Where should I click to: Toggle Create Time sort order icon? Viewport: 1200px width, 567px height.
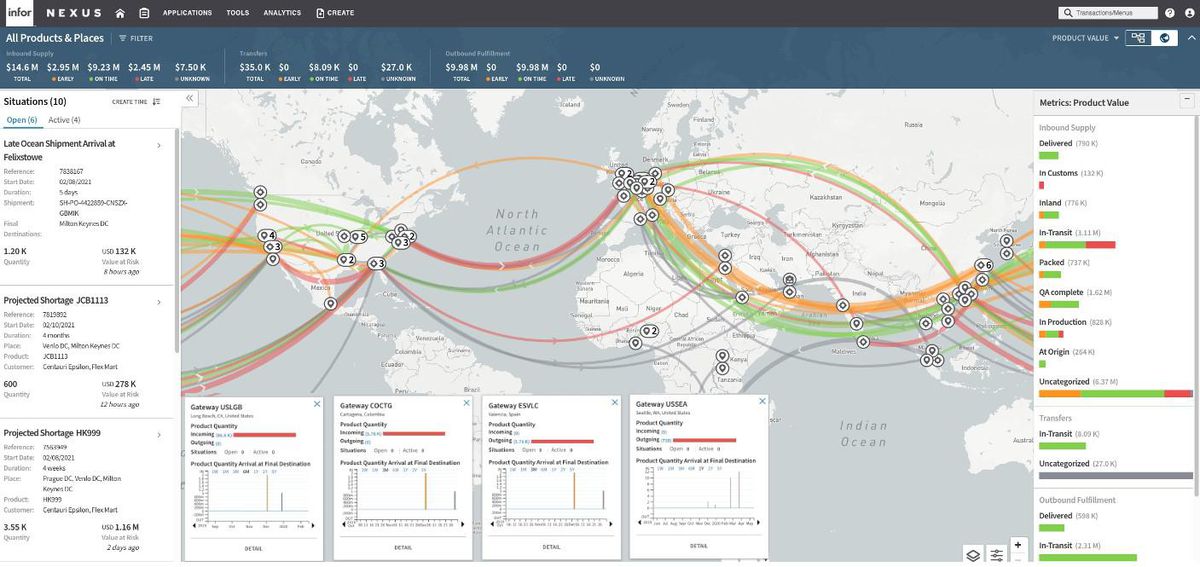pos(157,101)
